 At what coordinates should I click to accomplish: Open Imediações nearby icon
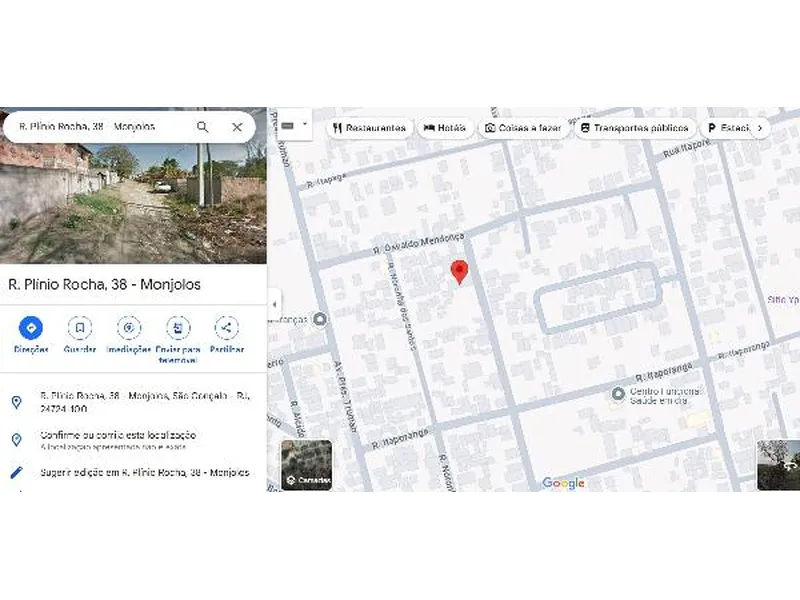(x=129, y=328)
